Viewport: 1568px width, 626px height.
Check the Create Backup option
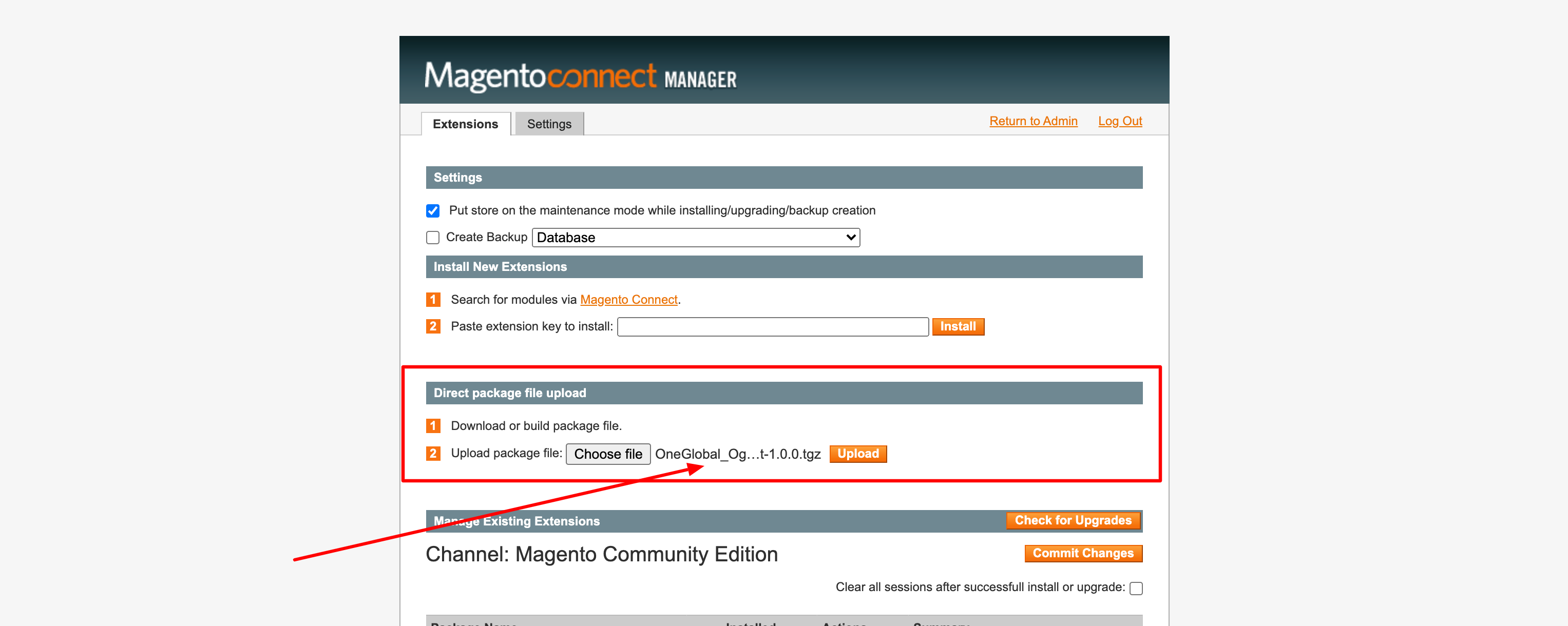coord(432,237)
